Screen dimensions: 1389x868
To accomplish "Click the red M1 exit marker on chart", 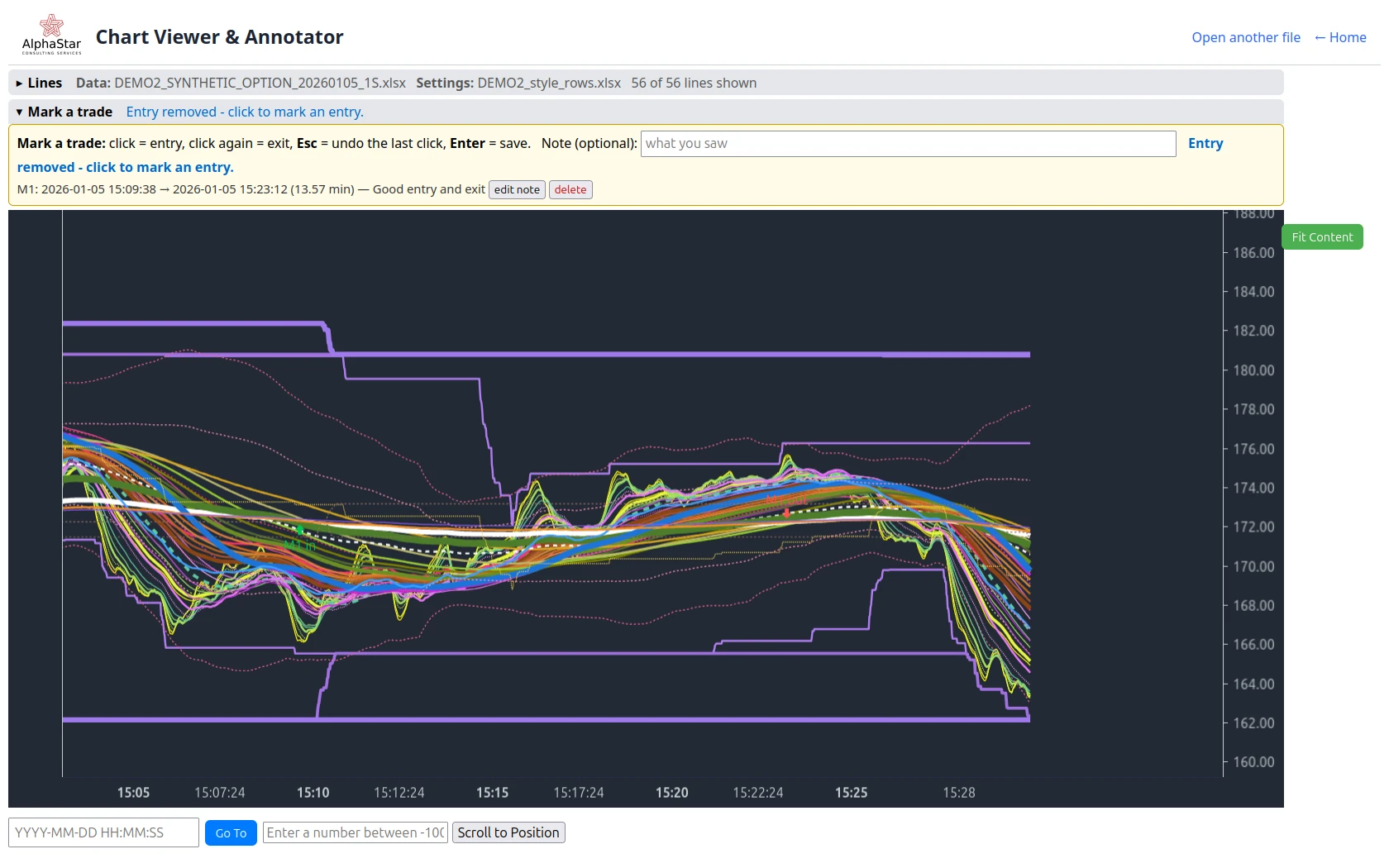I will click(786, 513).
